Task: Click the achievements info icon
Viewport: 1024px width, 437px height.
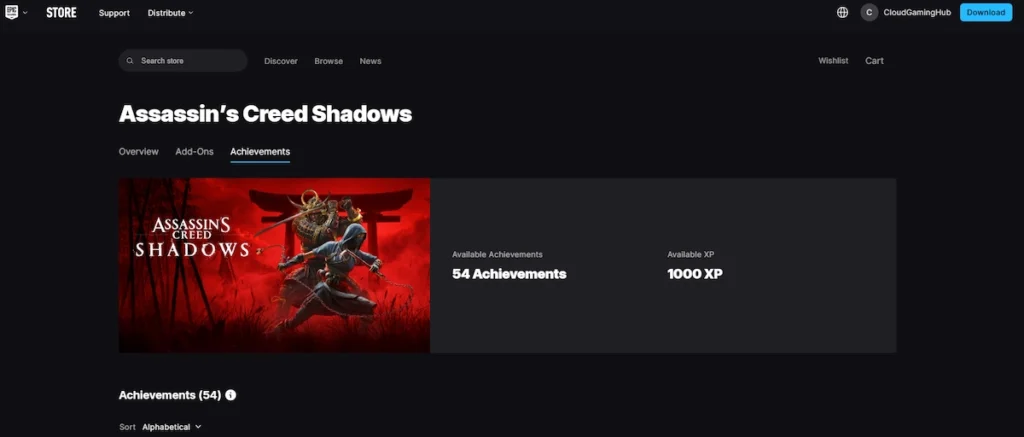Action: [x=231, y=395]
